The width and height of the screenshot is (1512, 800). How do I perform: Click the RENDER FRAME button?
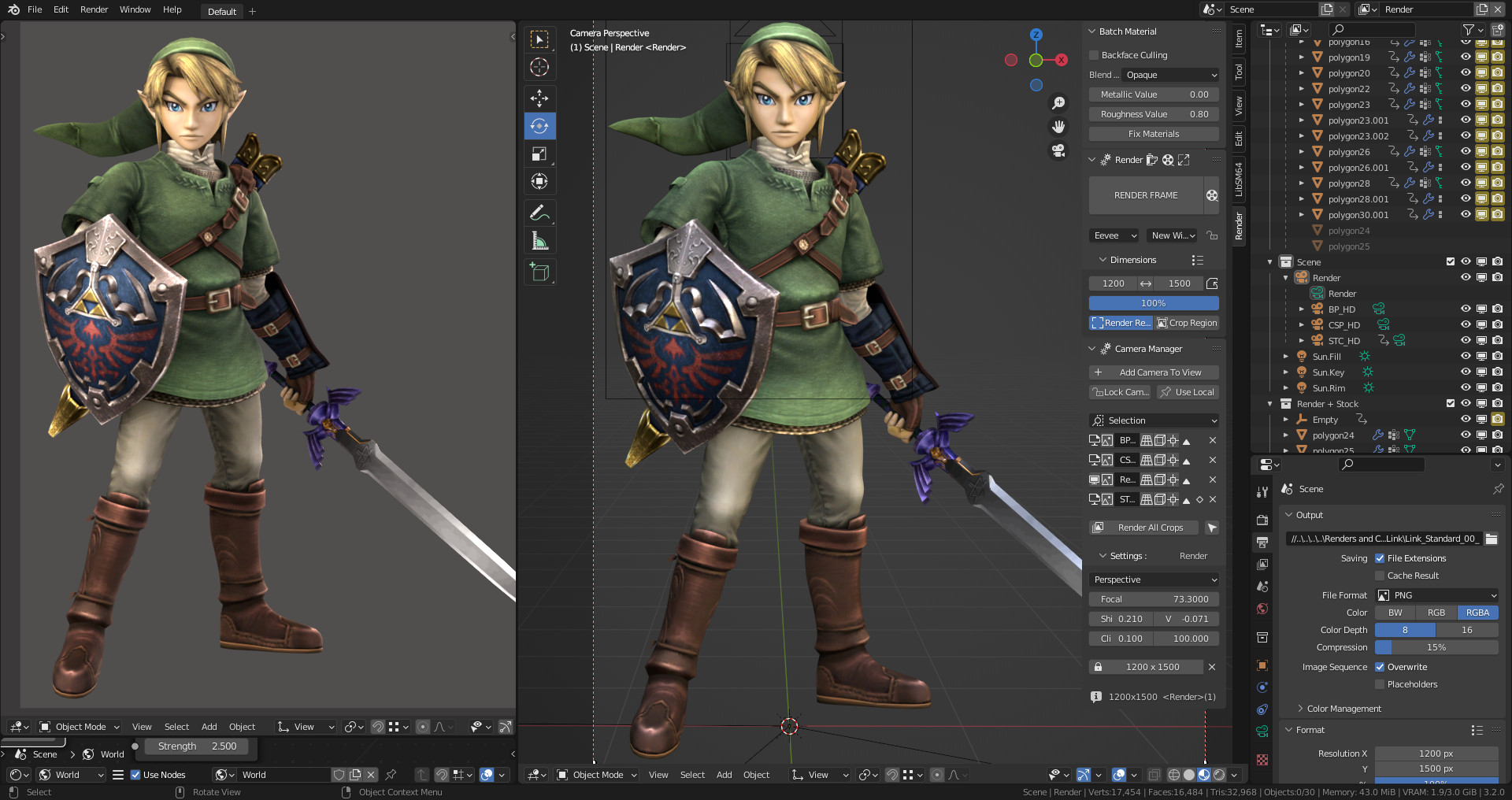click(1144, 195)
